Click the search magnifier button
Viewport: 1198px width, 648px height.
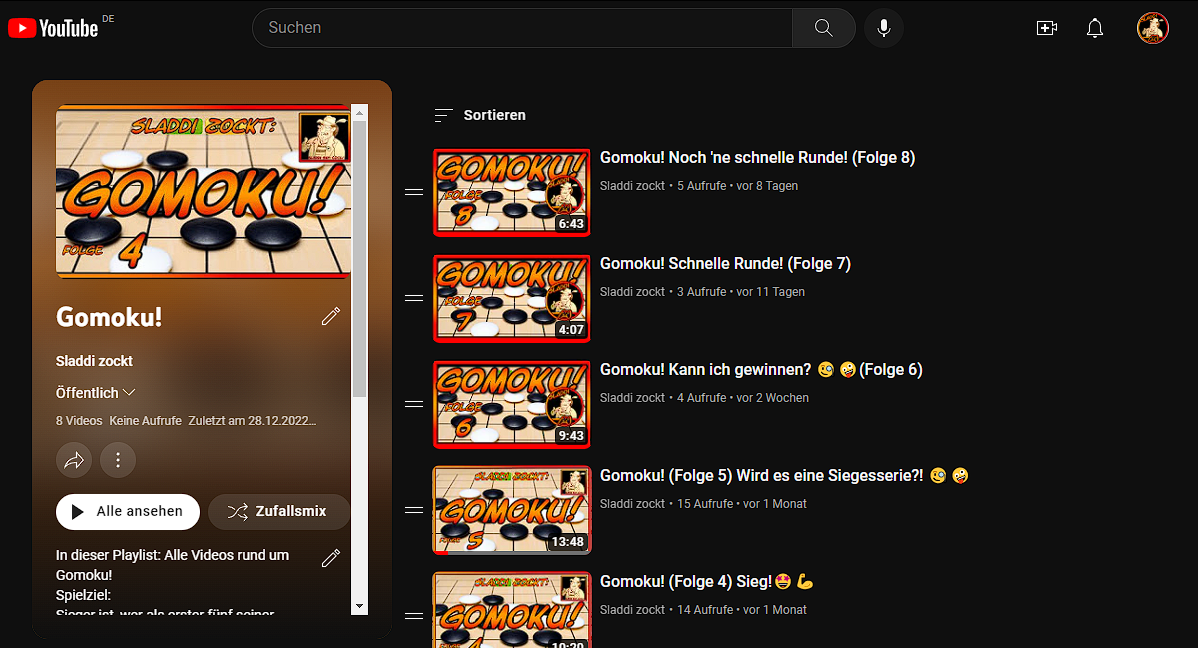point(823,28)
